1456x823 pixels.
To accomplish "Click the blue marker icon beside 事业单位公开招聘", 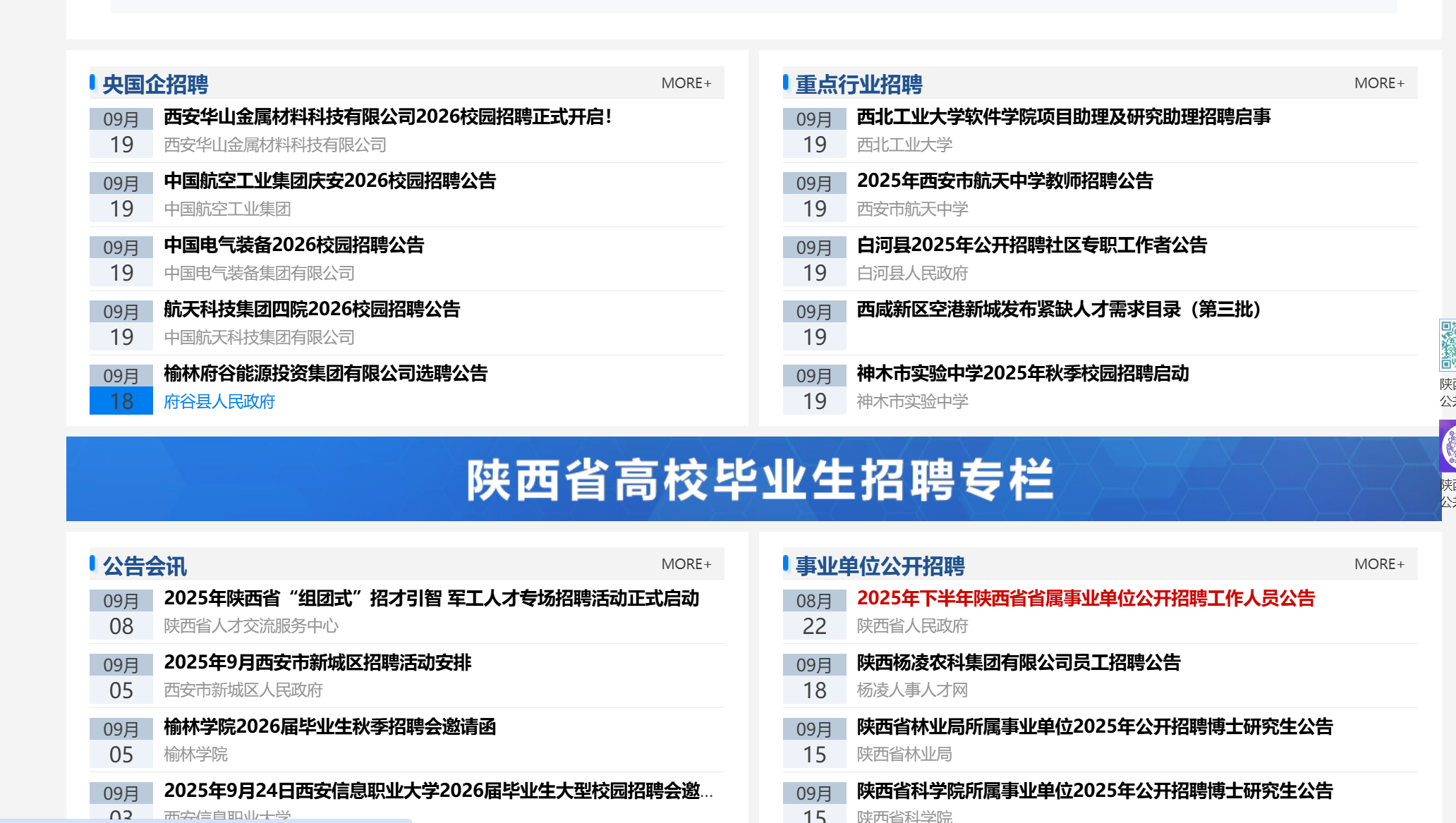I will click(786, 564).
